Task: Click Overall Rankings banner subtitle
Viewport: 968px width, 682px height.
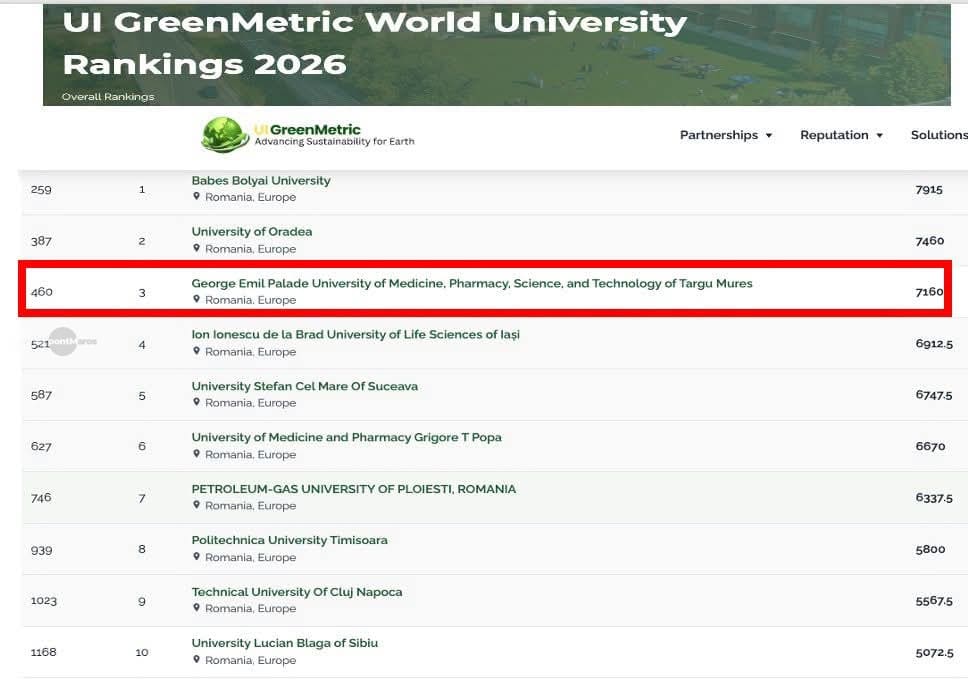Action: (108, 97)
